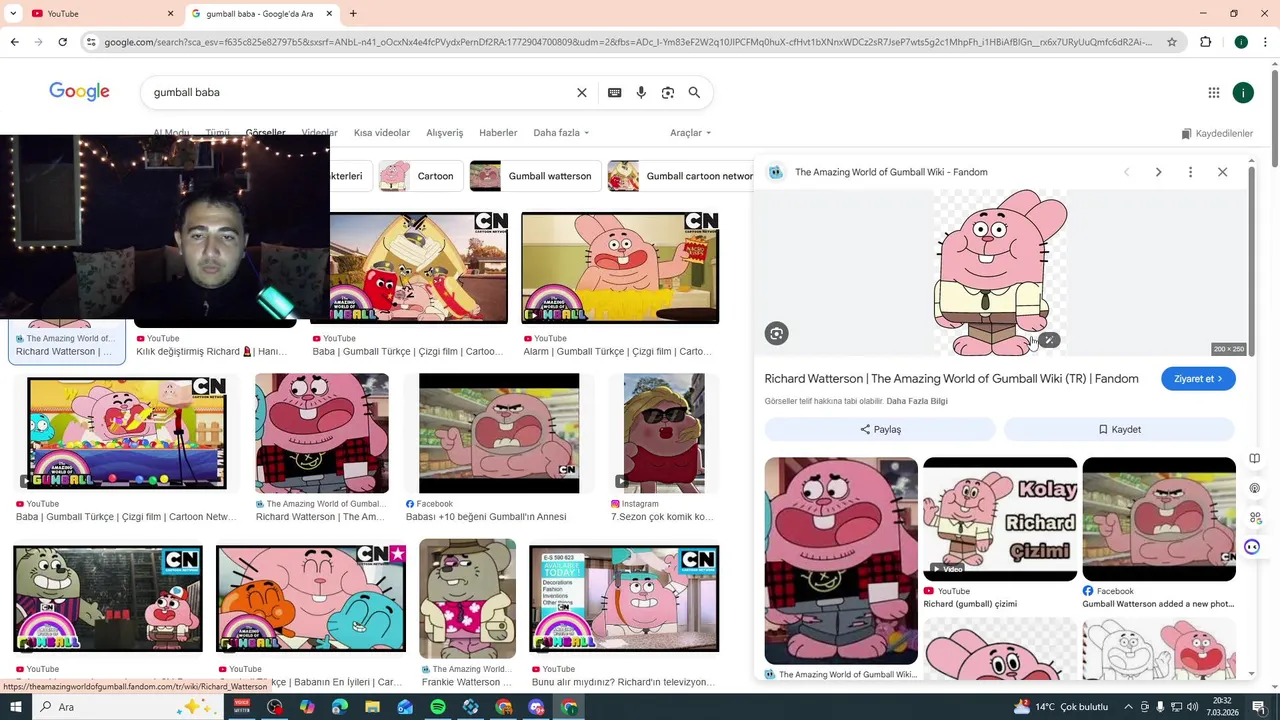Filter by the Gumball watterson chip
Screen dimensions: 1280x720
535,176
